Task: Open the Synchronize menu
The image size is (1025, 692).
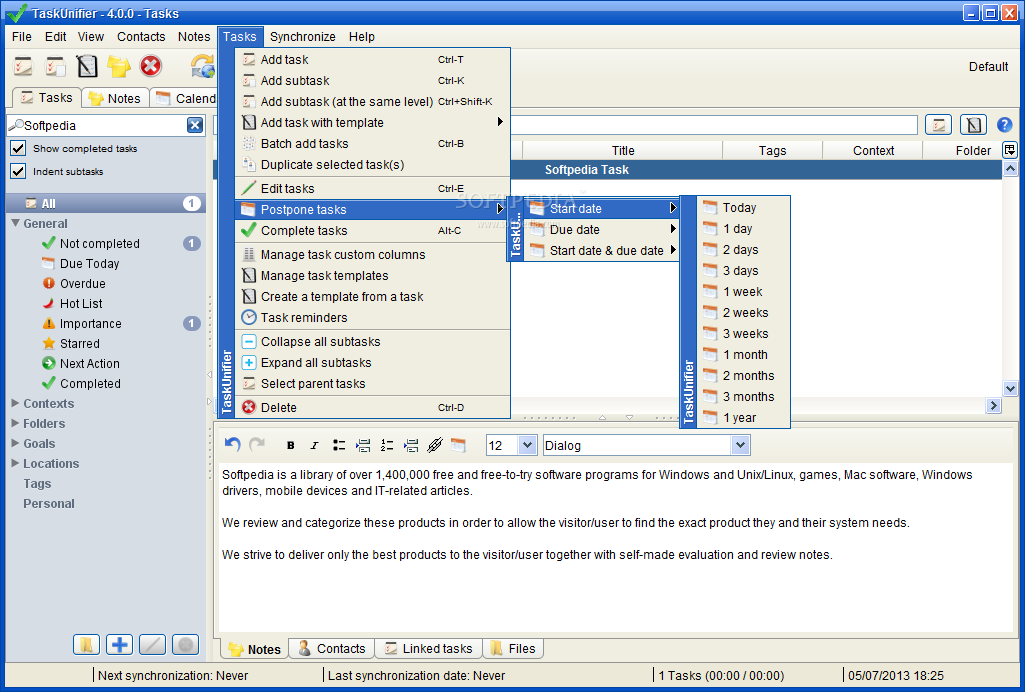Action: [x=303, y=37]
